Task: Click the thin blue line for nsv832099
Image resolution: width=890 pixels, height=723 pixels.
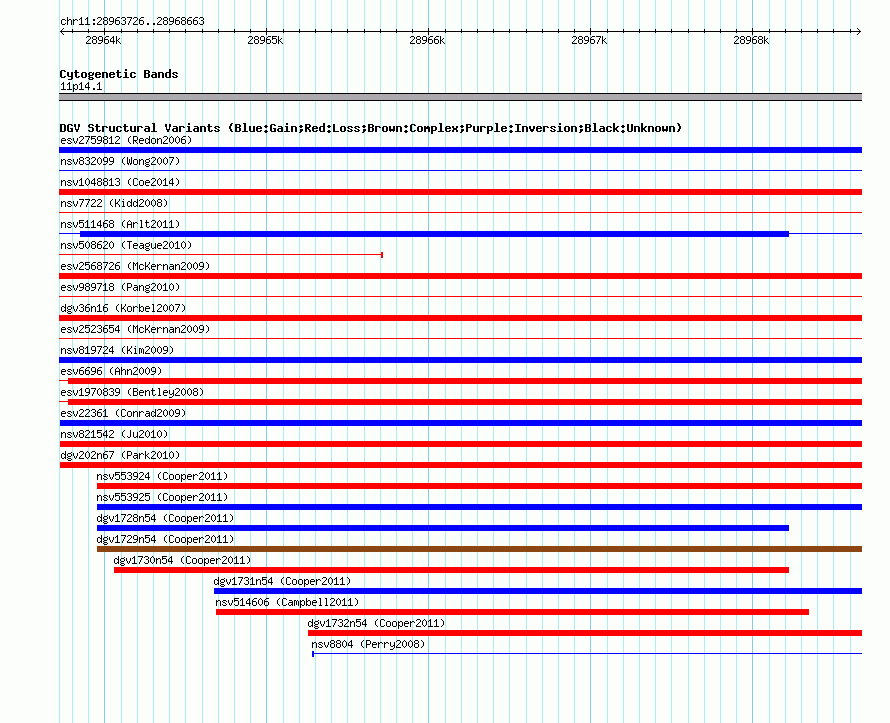Action: 460,171
